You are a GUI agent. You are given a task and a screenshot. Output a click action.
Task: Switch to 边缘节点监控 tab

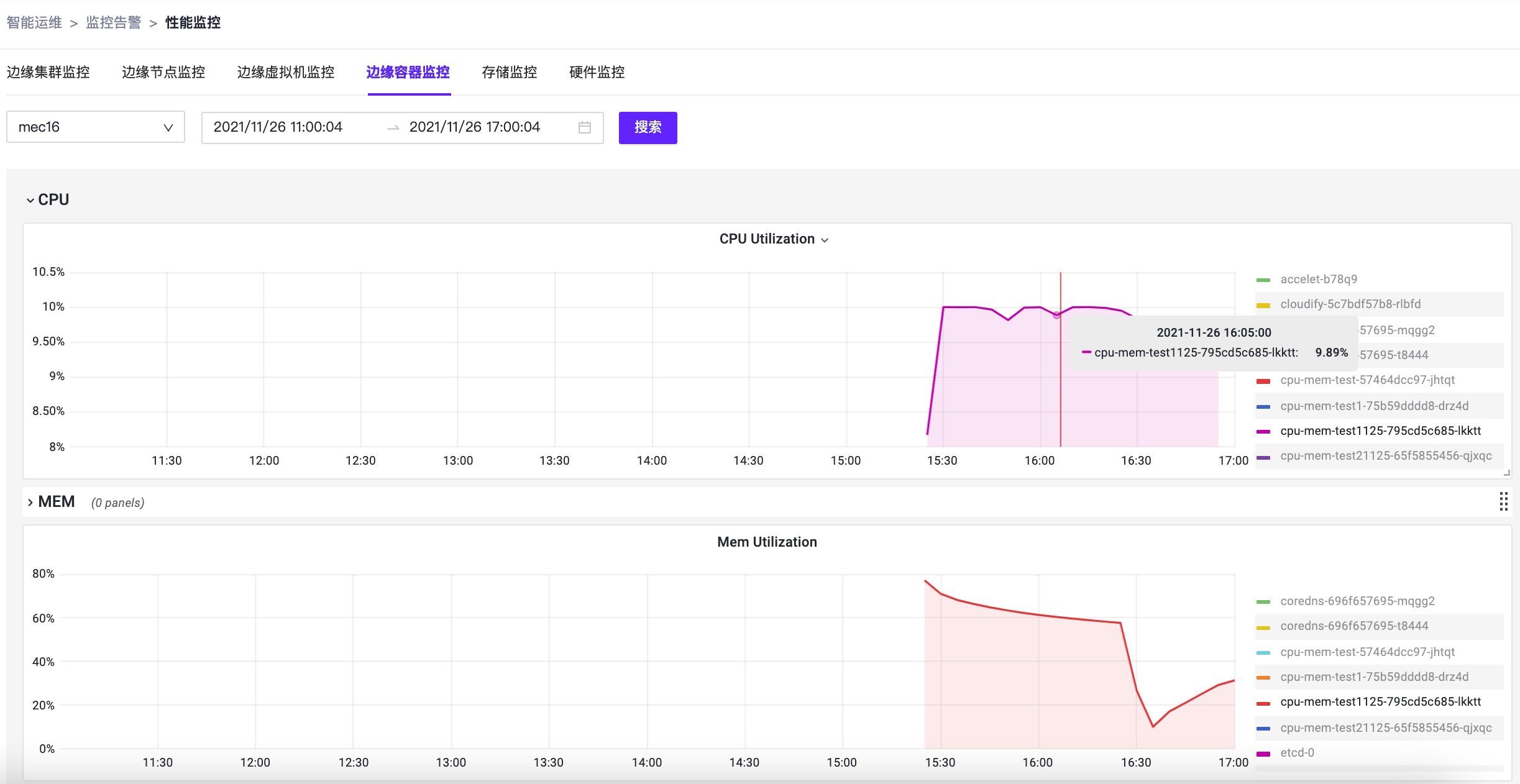163,73
